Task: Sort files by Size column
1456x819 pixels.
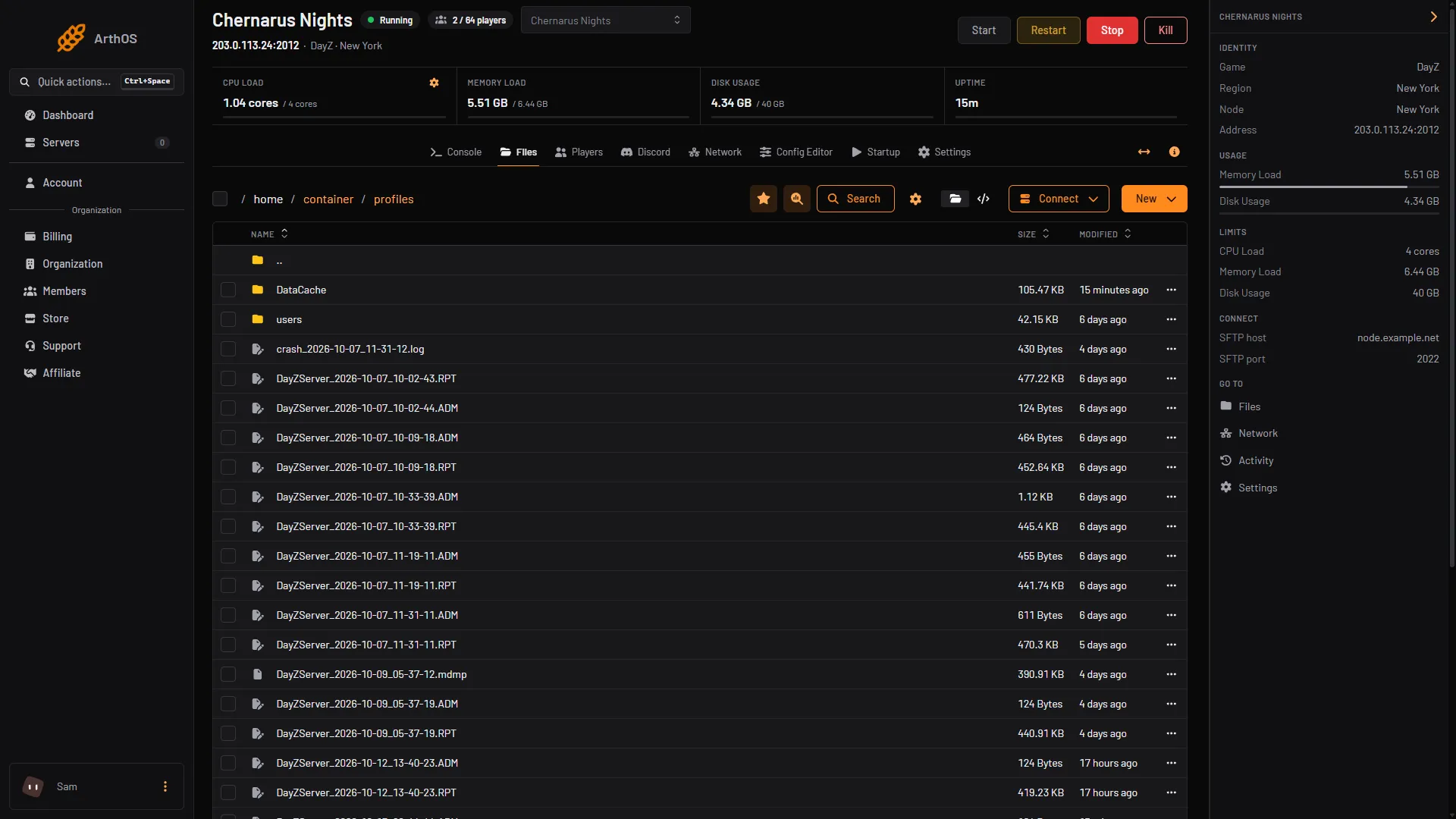Action: pyautogui.click(x=1034, y=234)
